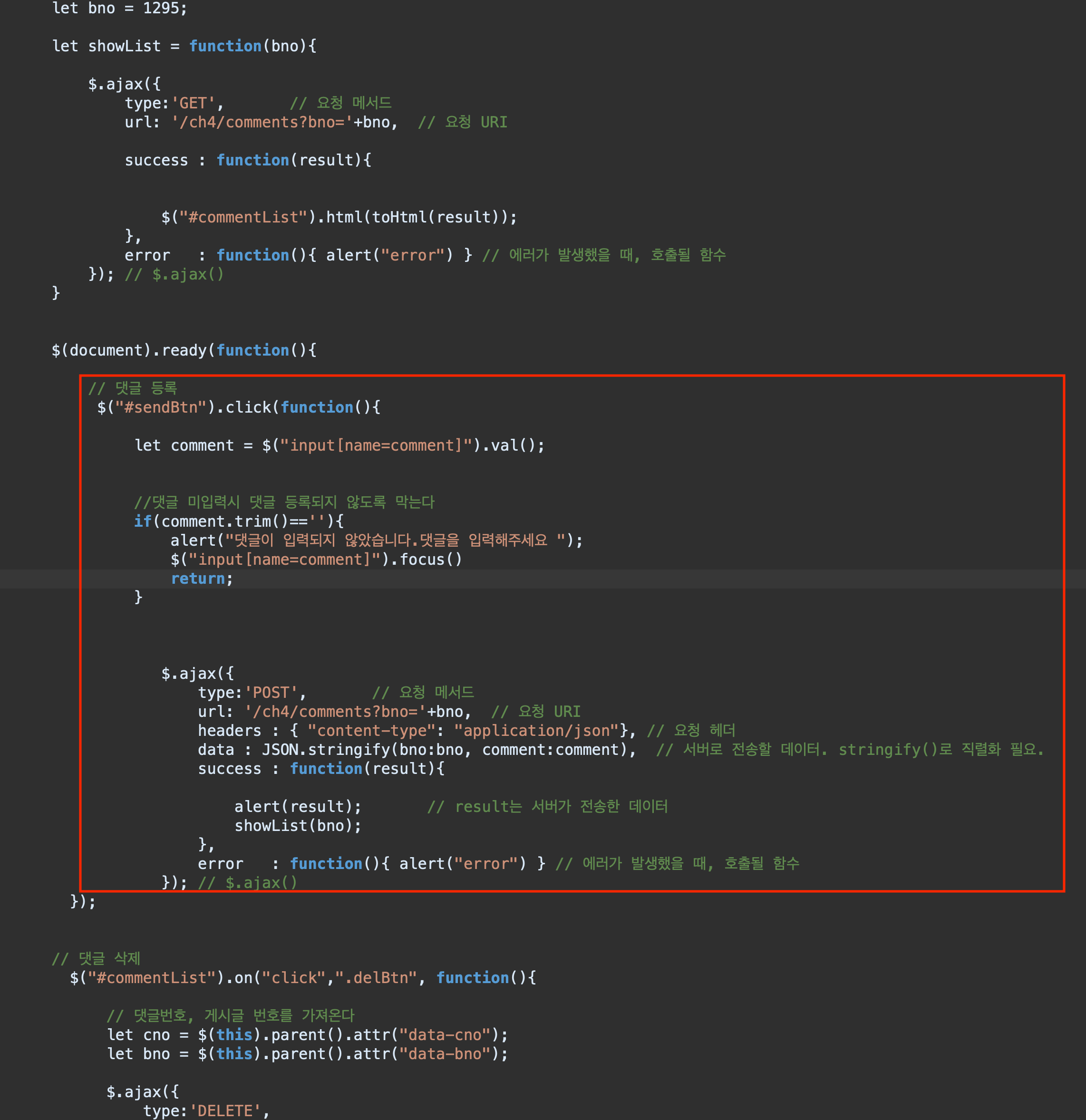Image resolution: width=1086 pixels, height=1120 pixels.
Task: Click the alert(result) statement
Action: 297,807
